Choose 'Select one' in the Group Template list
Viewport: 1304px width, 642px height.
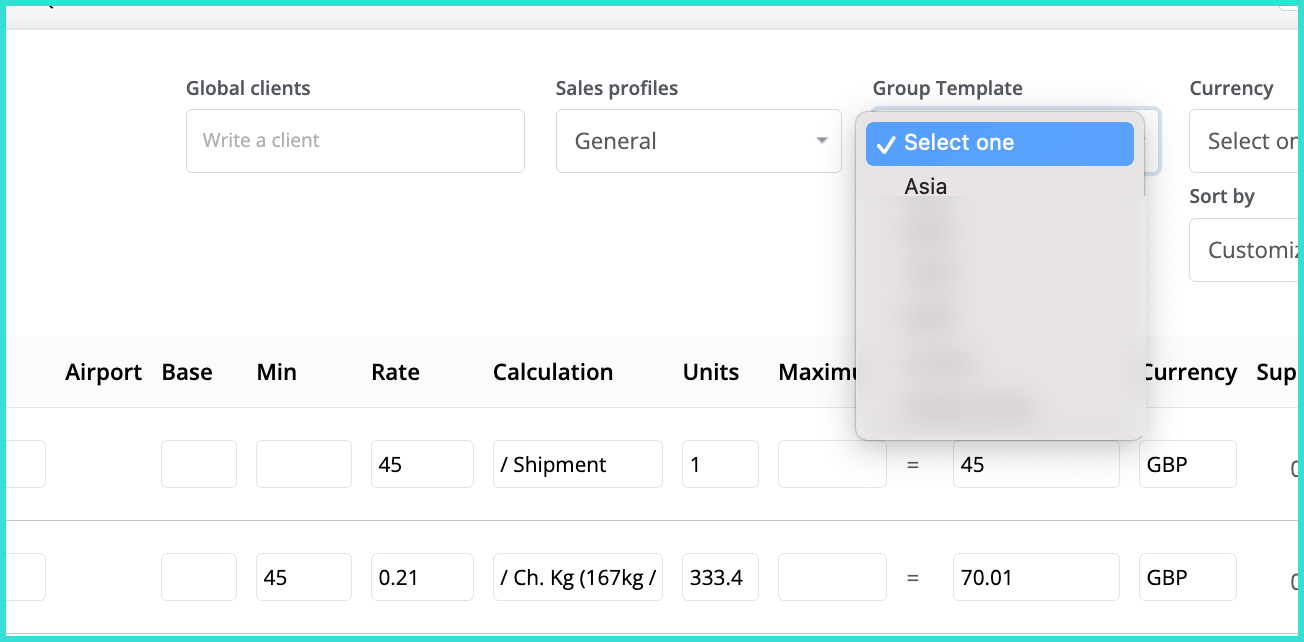[999, 143]
